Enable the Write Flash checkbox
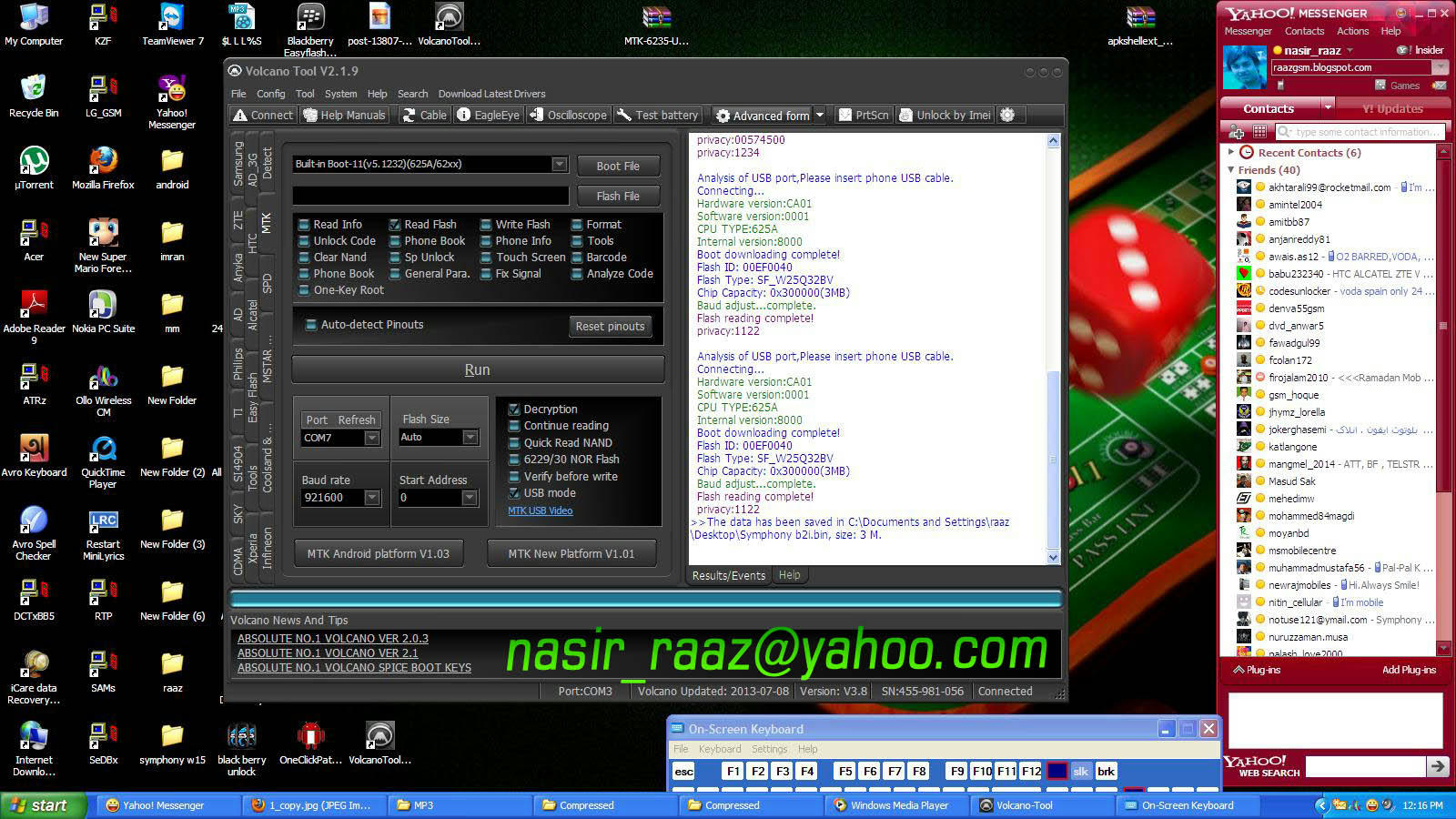Screen dimensions: 1456x819 486,224
